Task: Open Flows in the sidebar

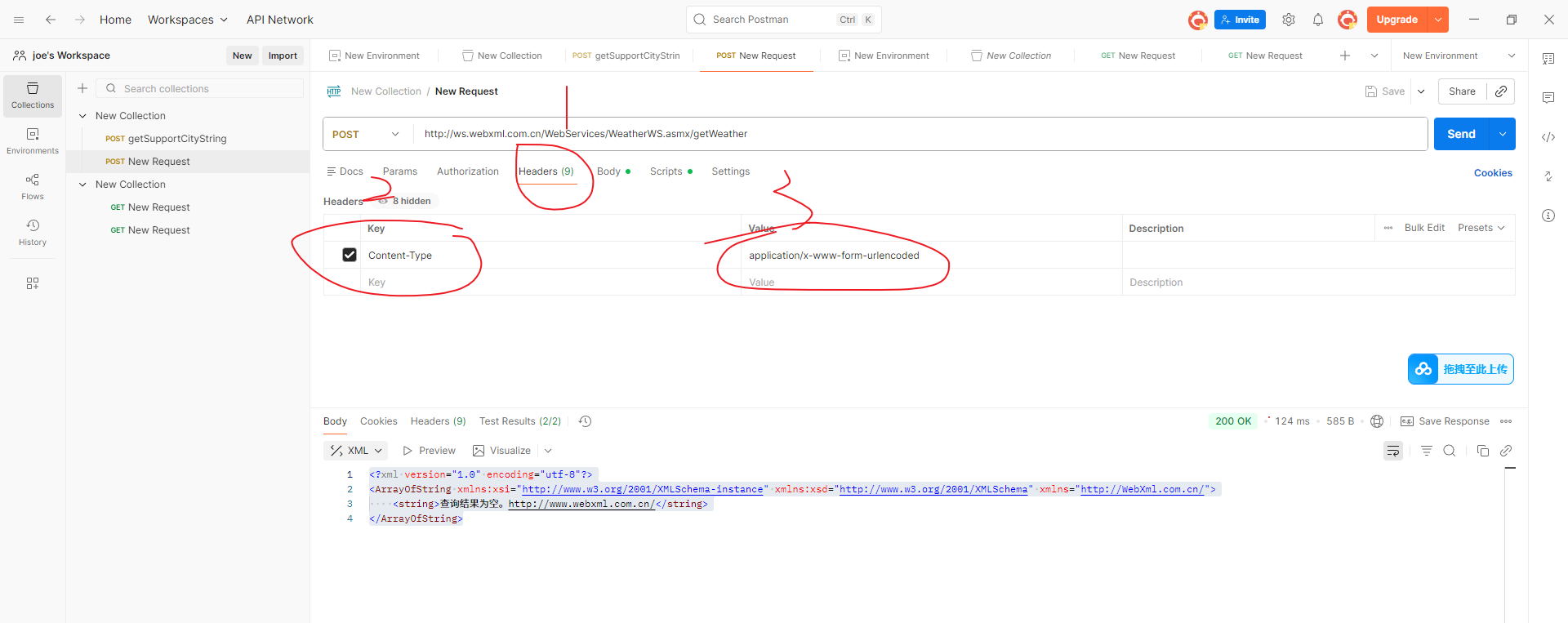Action: pyautogui.click(x=33, y=187)
